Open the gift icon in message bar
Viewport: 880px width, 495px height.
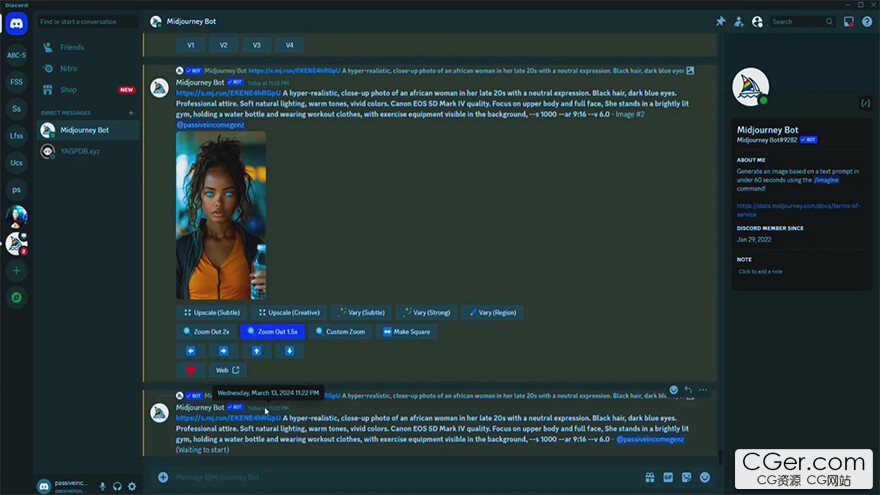tap(649, 477)
